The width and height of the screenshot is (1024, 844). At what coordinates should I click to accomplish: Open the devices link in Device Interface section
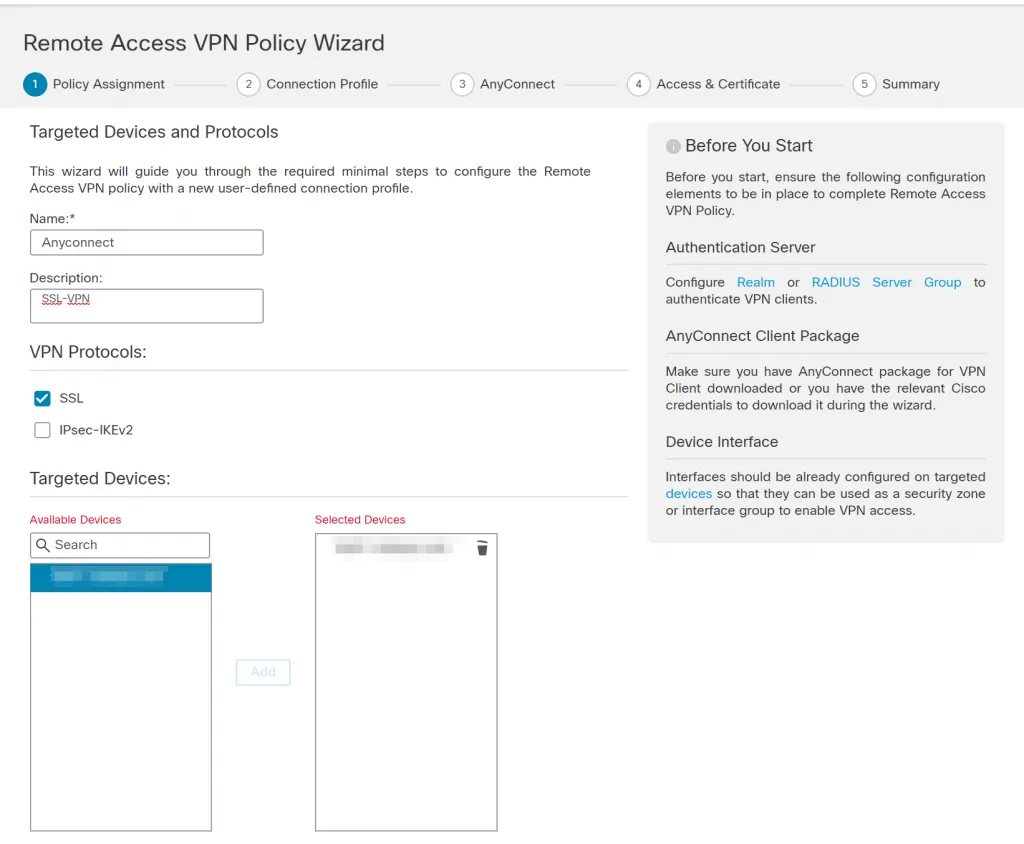click(x=689, y=493)
